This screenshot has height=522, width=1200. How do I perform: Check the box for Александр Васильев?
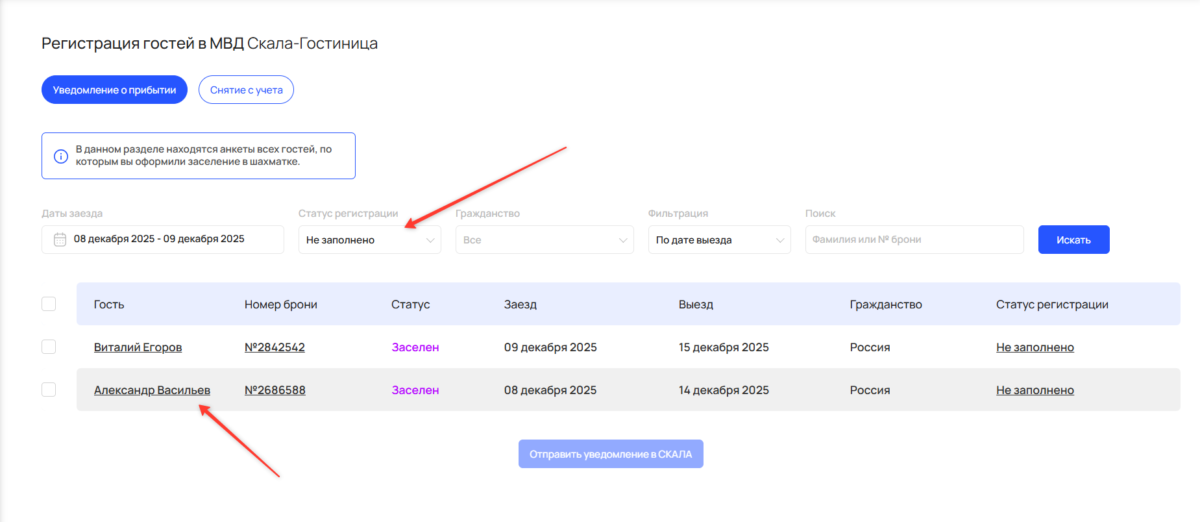coord(48,390)
